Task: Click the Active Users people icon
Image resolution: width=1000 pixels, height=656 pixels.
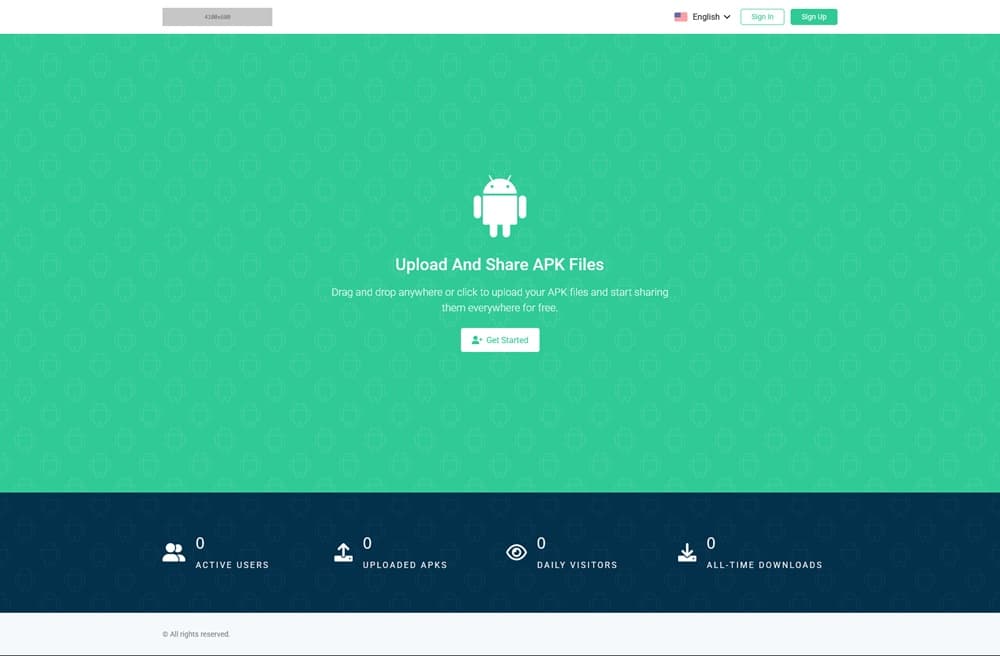Action: tap(174, 552)
